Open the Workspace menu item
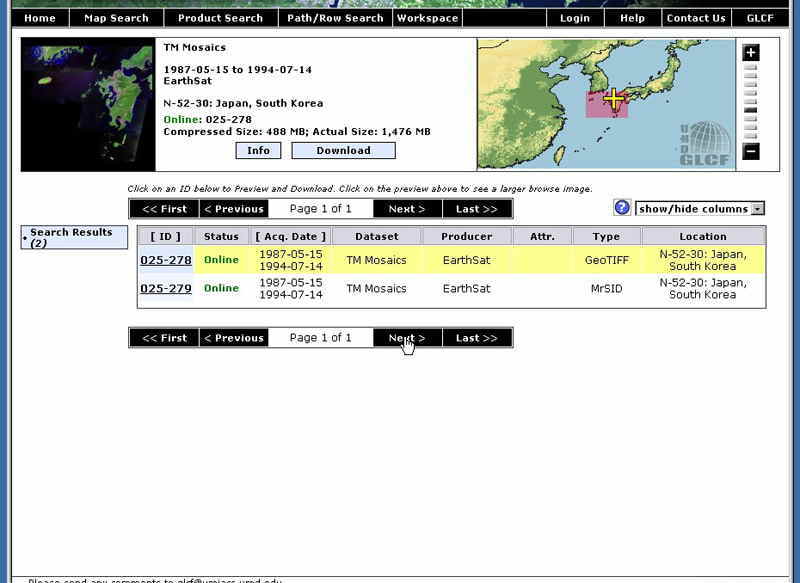 click(x=427, y=18)
